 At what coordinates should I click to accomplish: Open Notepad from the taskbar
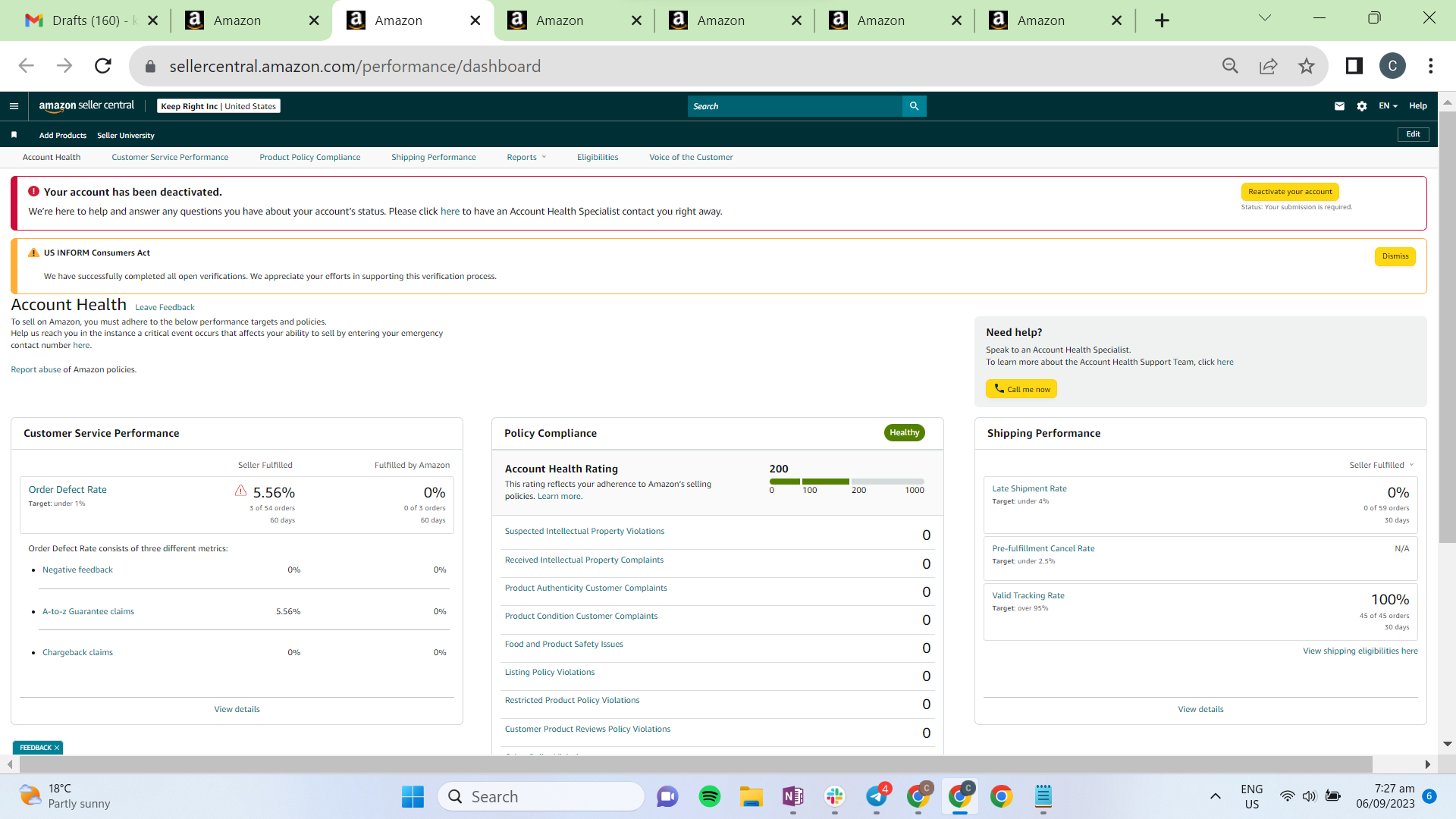1043,796
